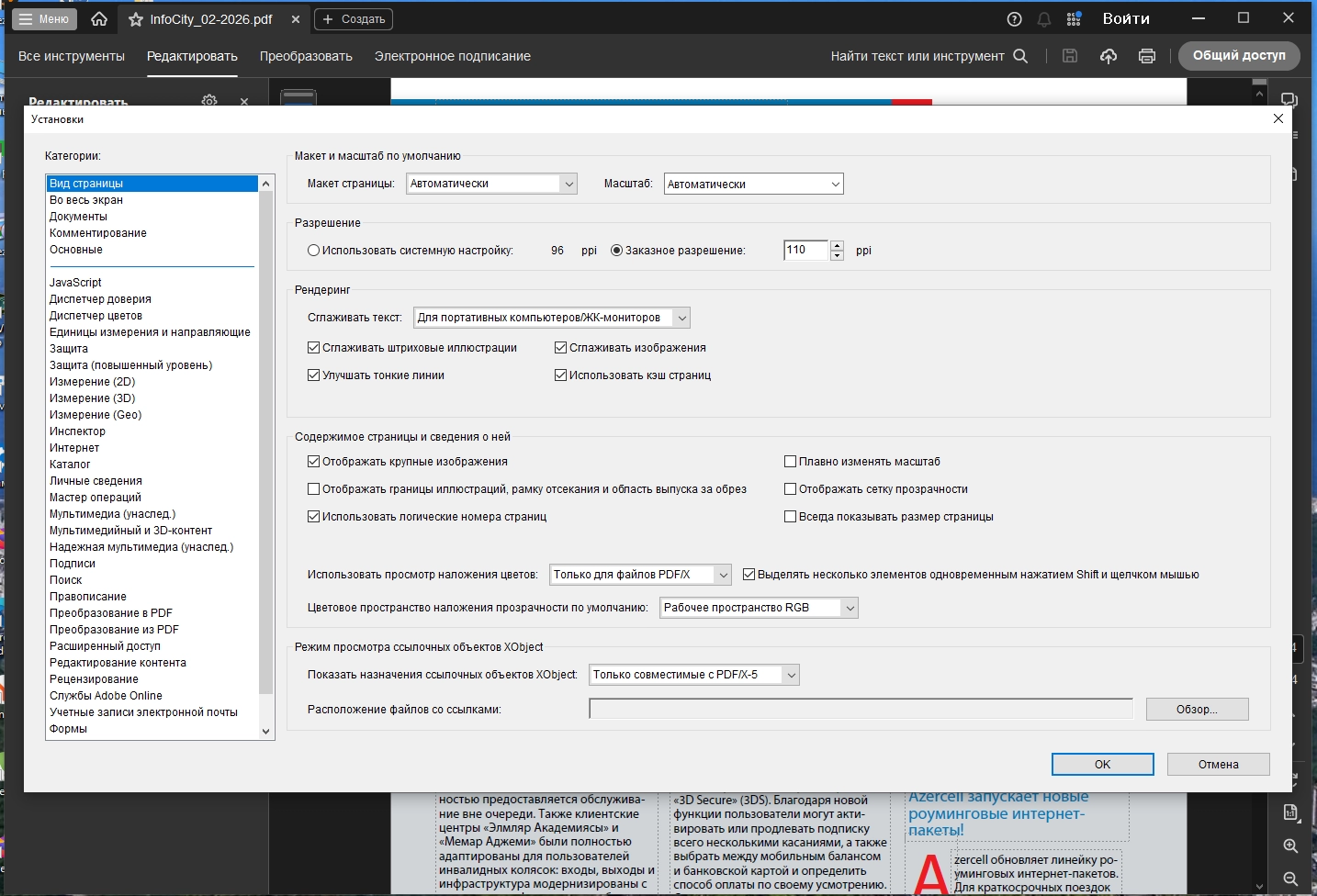The width and height of the screenshot is (1317, 896).
Task: Toggle Улучшать тонкие линии checkbox
Action: pos(314,375)
